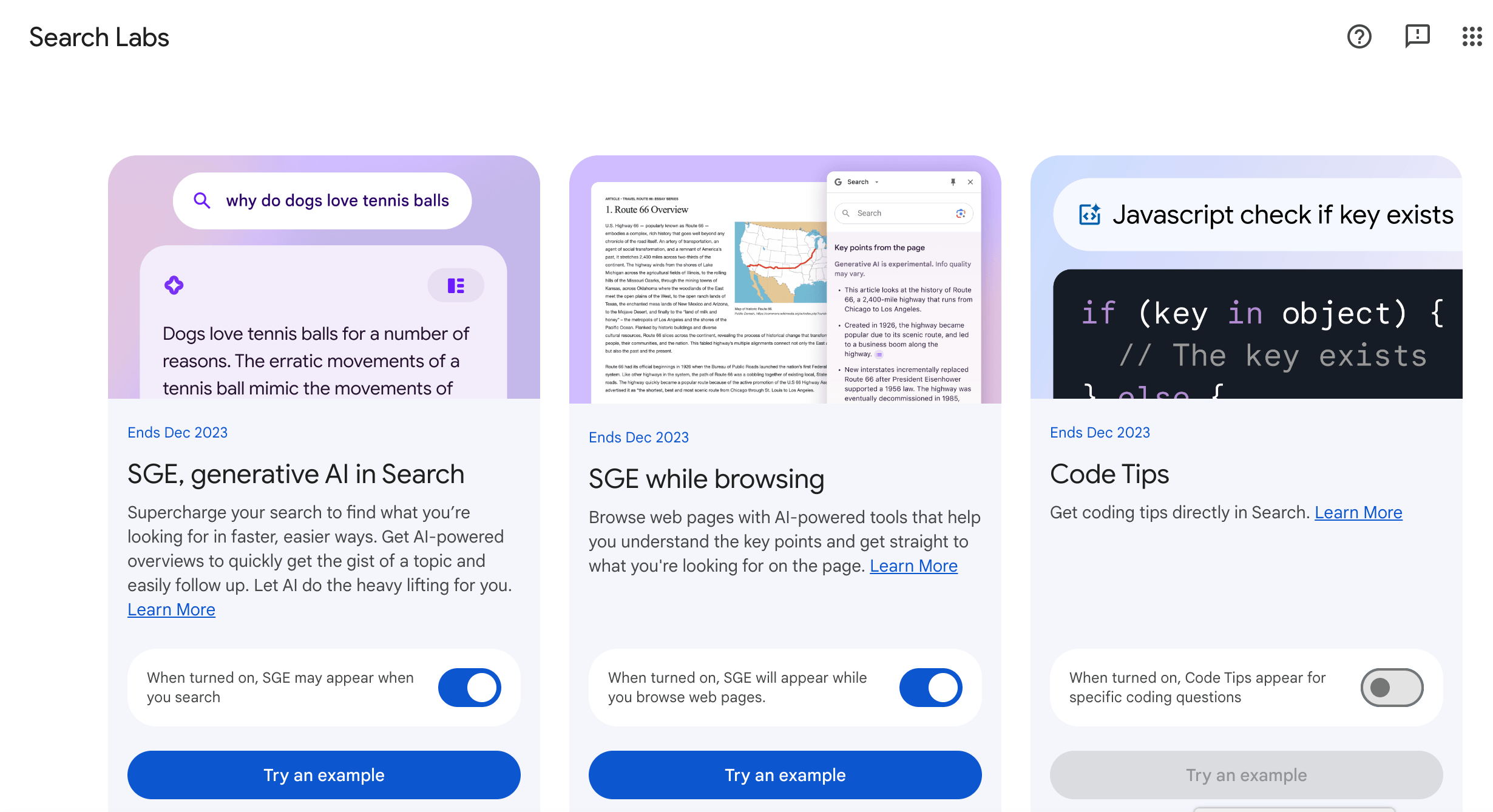The width and height of the screenshot is (1493, 812).
Task: Click the AI generative response icon
Action: coord(174,283)
